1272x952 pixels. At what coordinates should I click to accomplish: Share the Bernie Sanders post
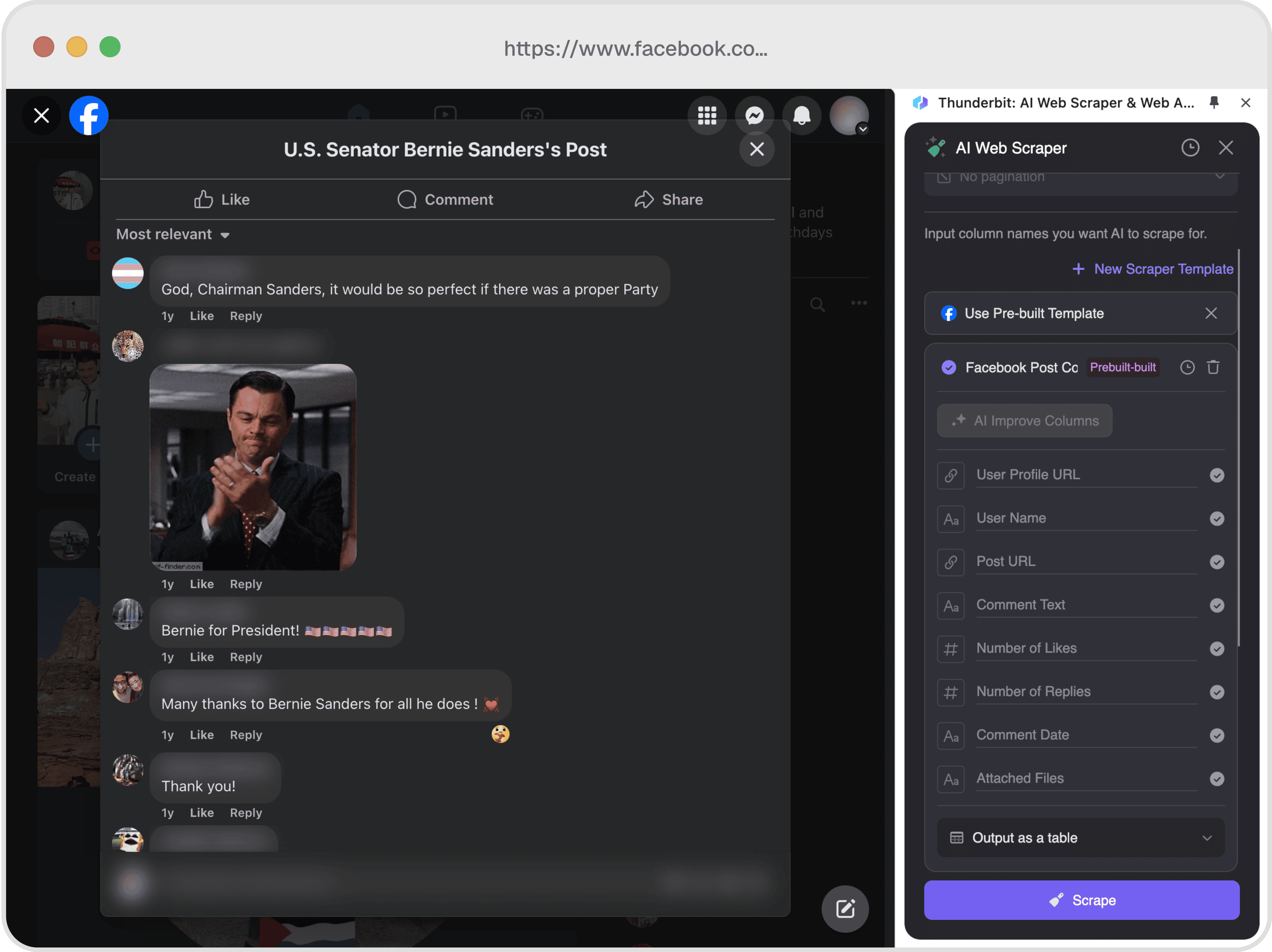tap(668, 200)
